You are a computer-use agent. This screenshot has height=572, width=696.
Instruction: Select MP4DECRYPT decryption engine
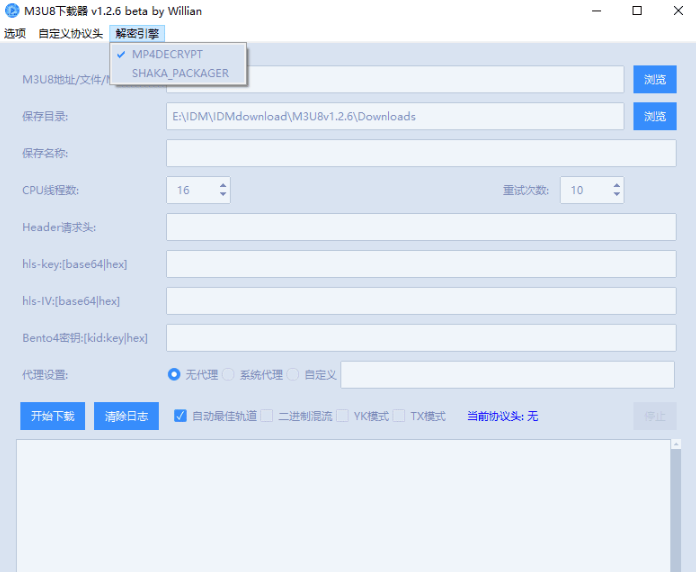167,54
